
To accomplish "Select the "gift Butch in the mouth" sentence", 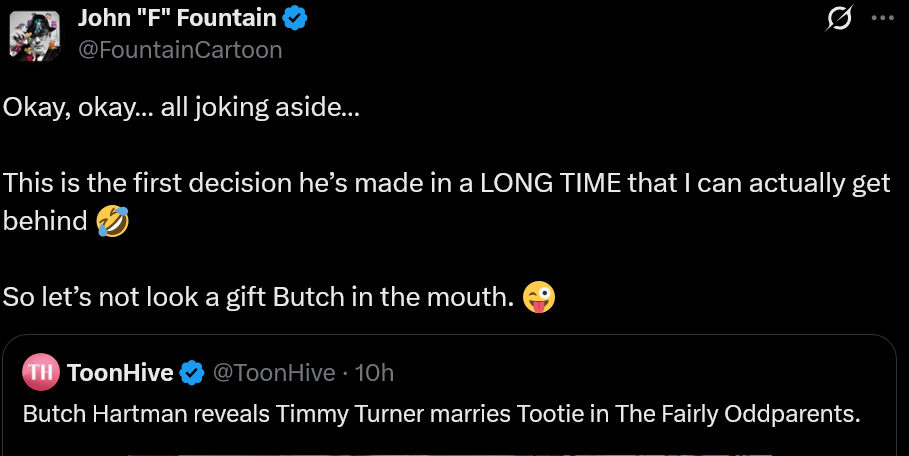I will coord(259,297).
